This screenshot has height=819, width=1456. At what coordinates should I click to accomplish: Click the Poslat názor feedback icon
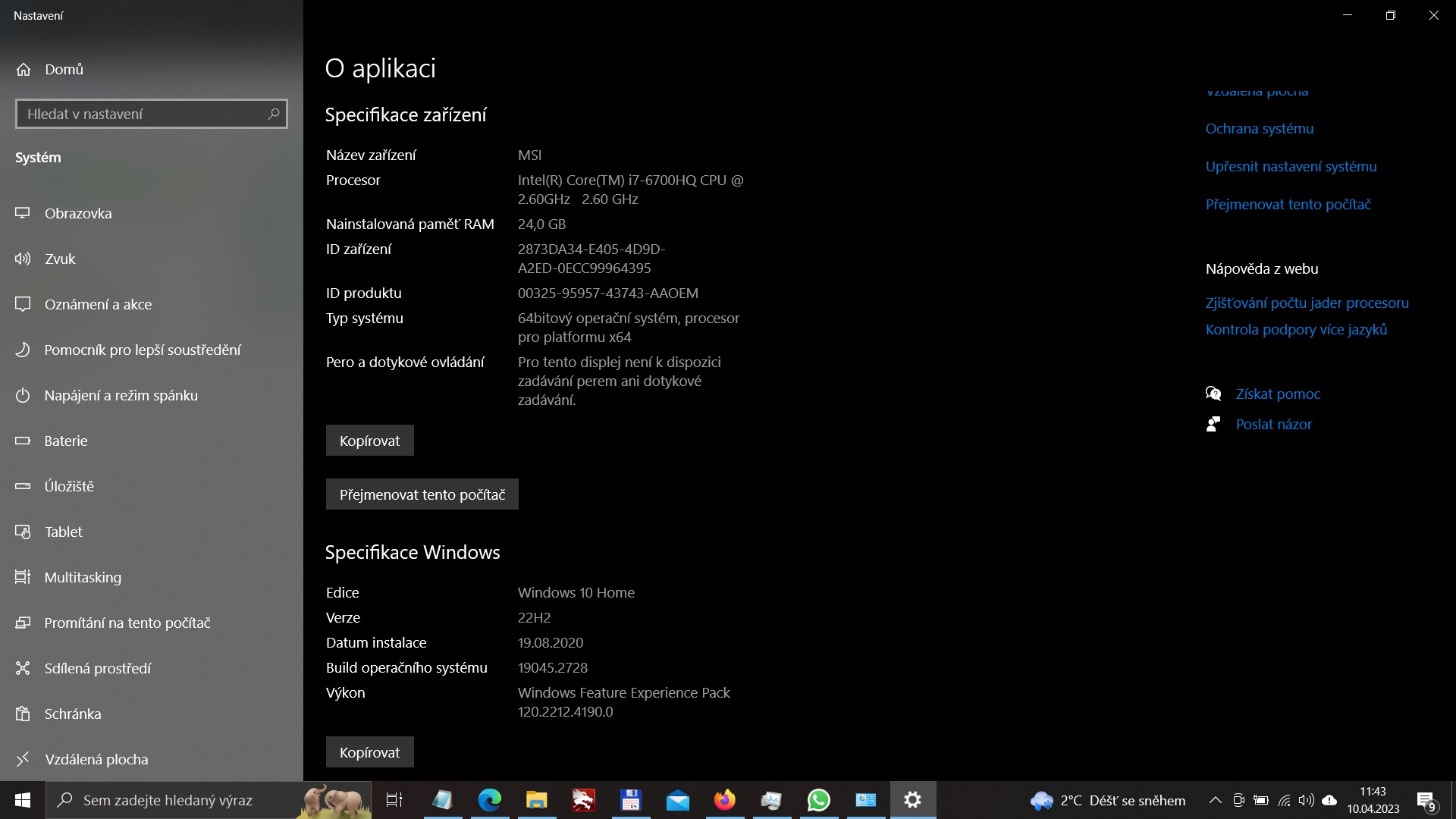1213,424
